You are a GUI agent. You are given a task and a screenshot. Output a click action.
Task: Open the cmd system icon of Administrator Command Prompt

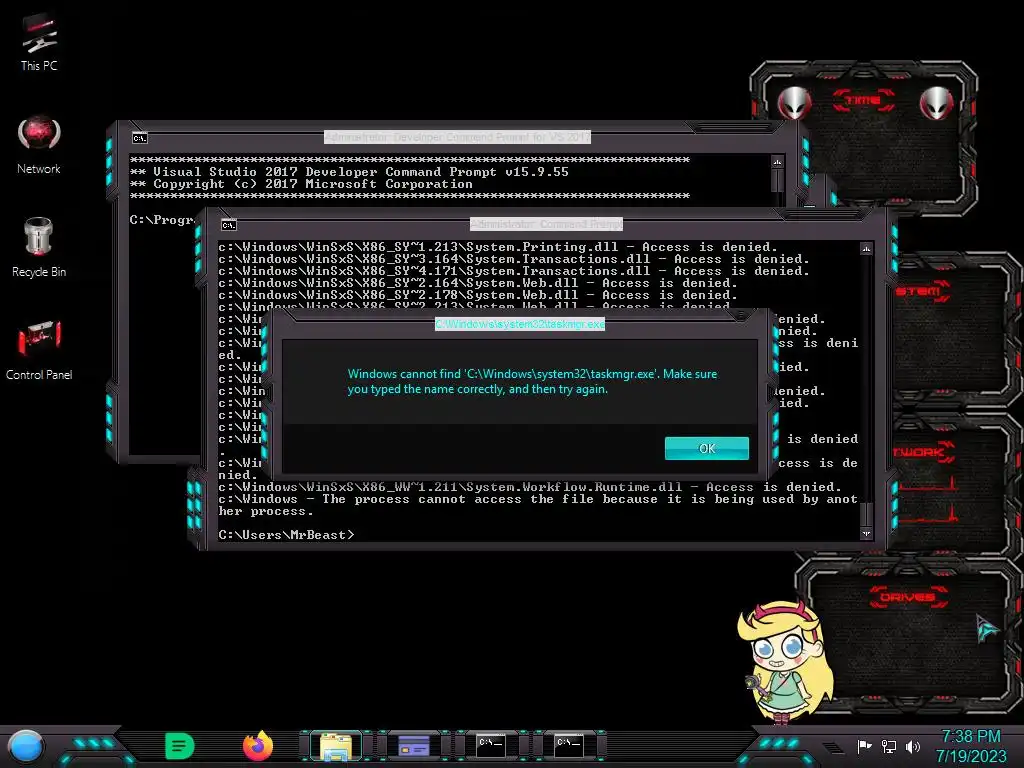(229, 225)
